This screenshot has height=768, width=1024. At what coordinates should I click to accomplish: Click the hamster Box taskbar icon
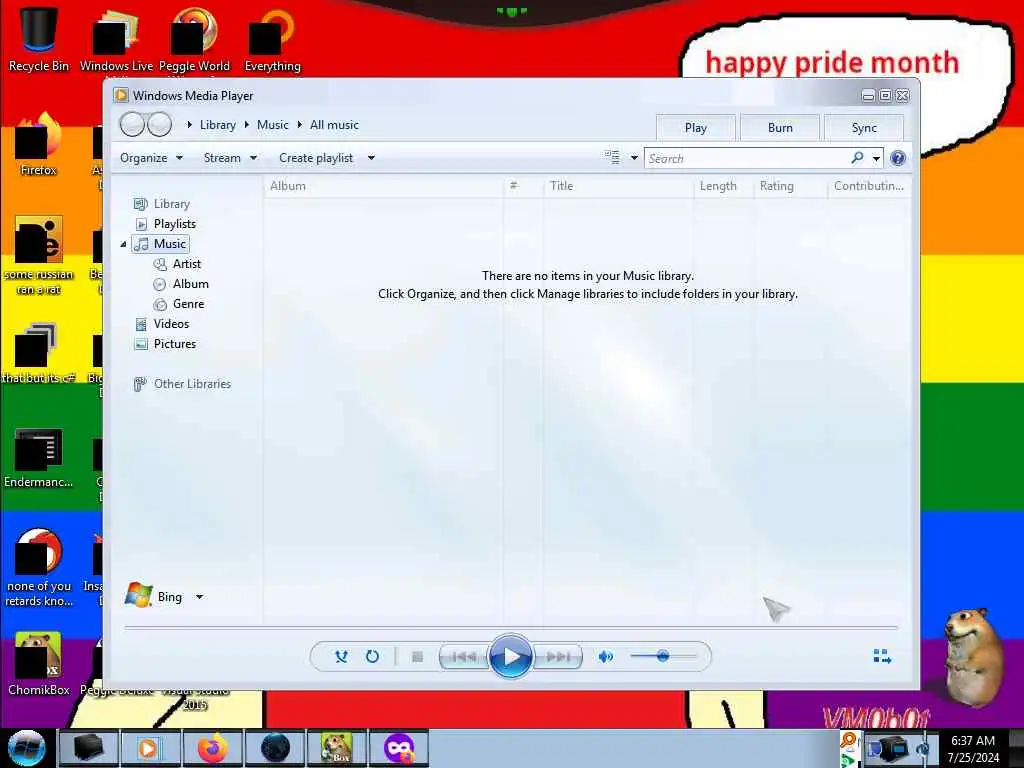[336, 748]
